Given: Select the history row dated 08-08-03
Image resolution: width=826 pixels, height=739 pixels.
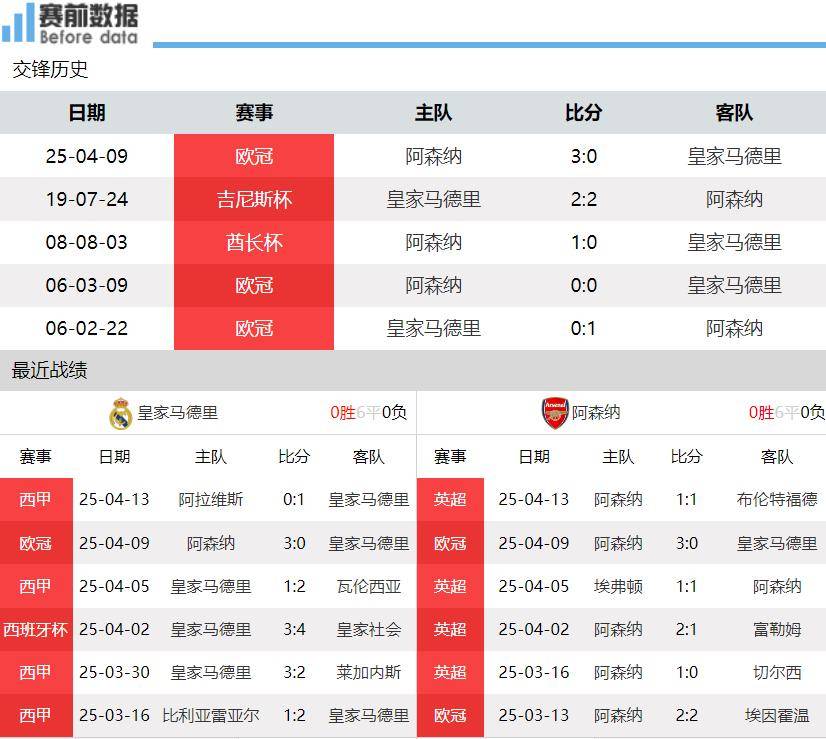Looking at the screenshot, I should tap(413, 242).
